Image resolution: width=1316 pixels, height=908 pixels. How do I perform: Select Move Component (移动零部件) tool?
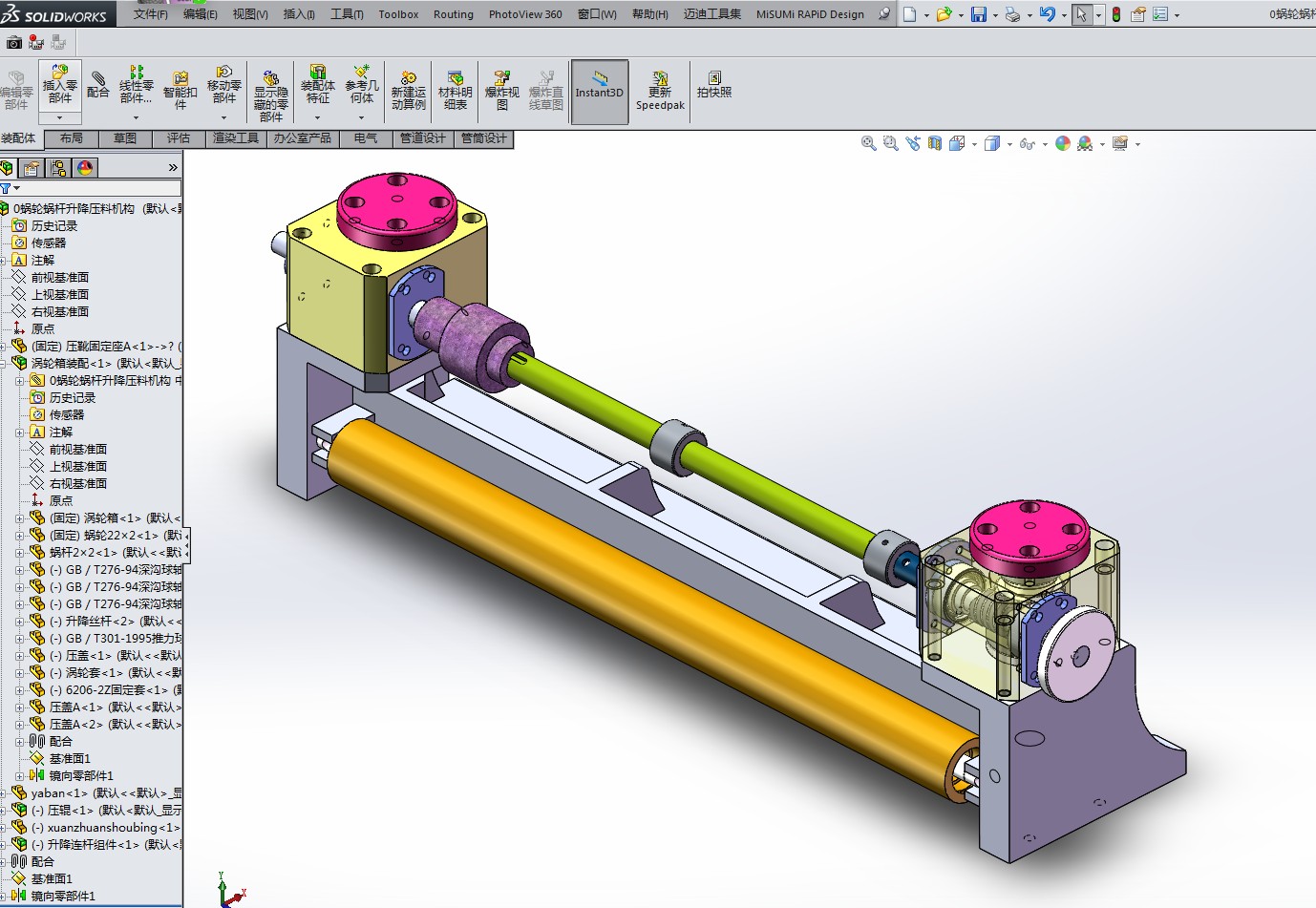click(x=224, y=84)
